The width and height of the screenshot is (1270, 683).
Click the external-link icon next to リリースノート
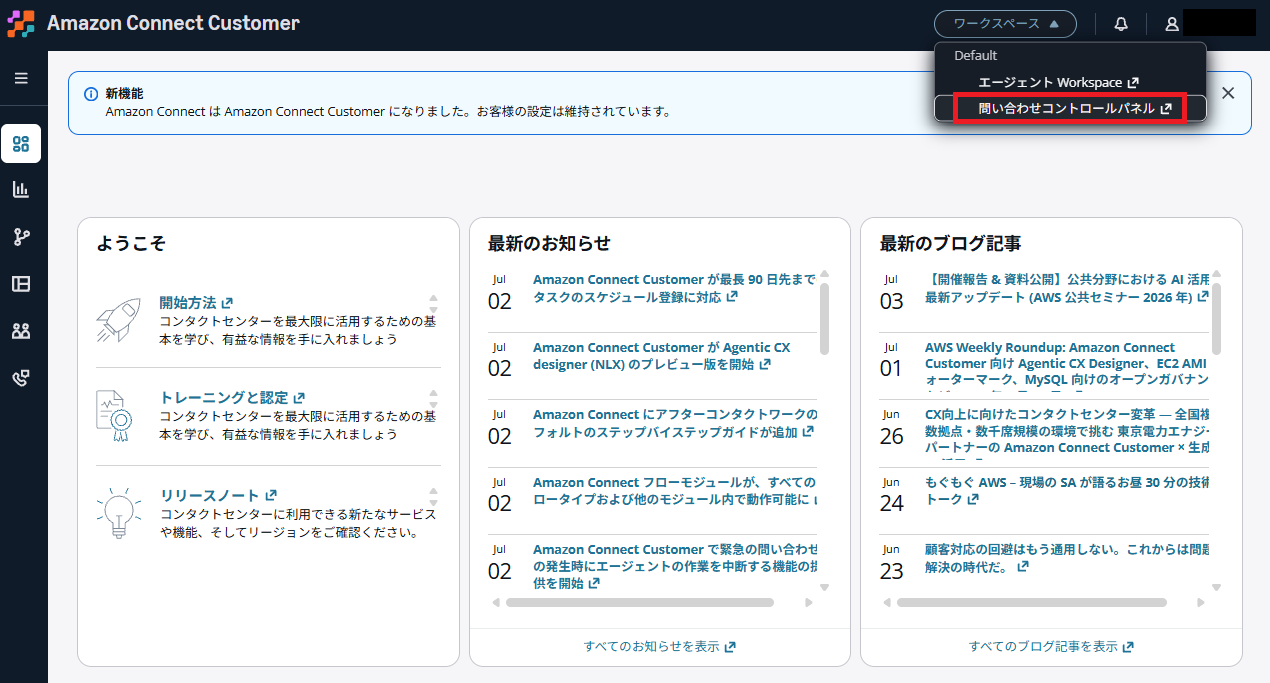click(x=271, y=495)
